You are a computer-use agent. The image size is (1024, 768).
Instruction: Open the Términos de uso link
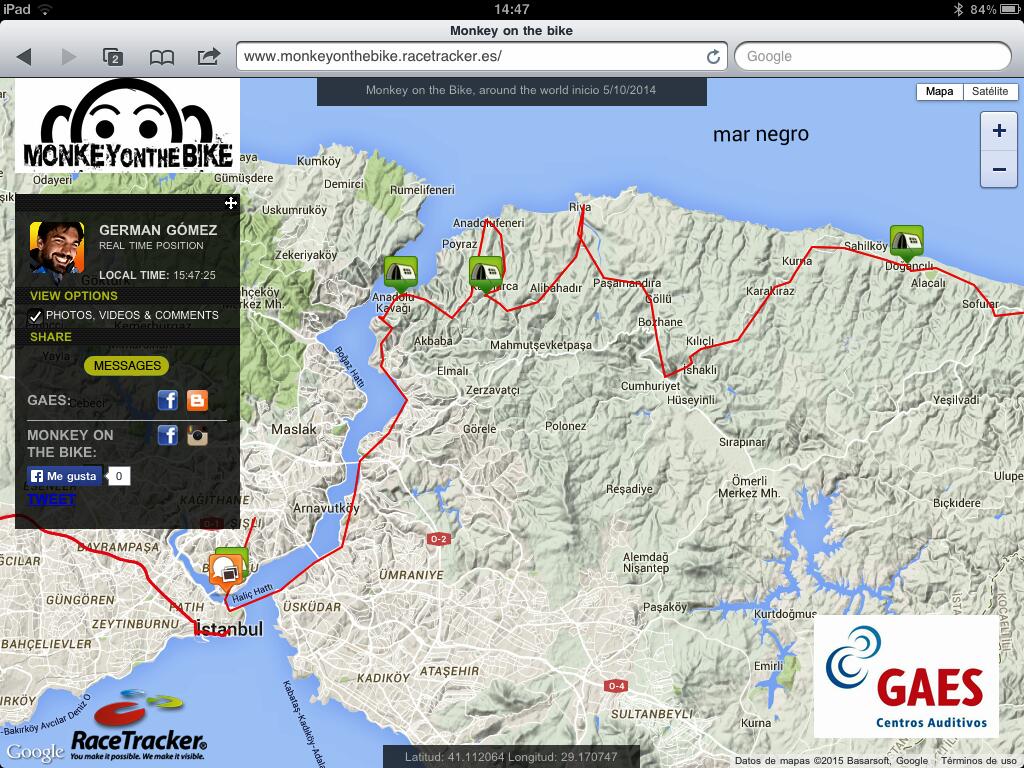(982, 761)
